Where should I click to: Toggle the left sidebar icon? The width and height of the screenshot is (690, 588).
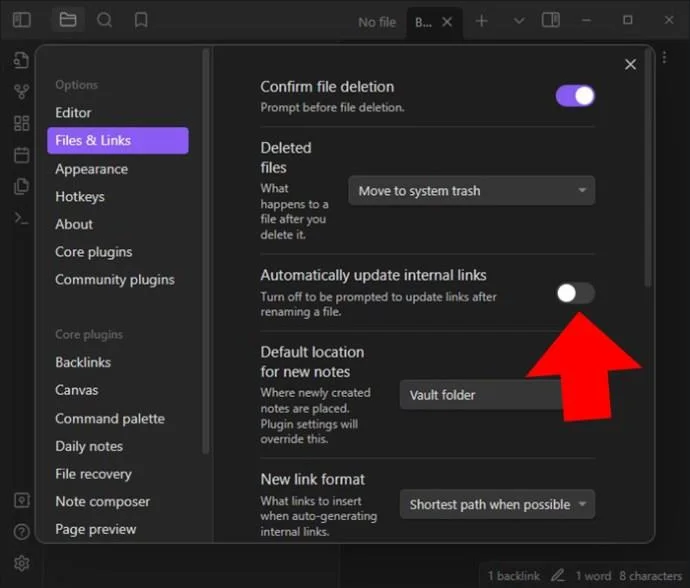(x=22, y=20)
